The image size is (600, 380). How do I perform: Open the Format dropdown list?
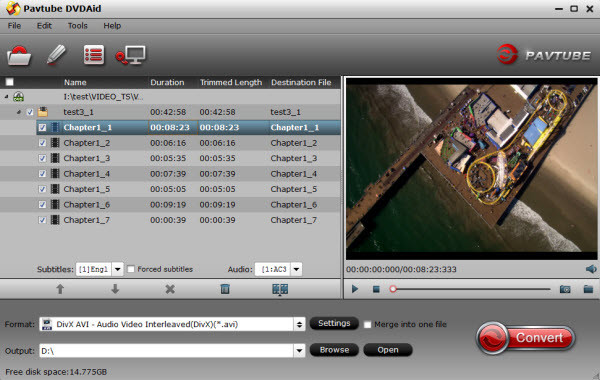pyautogui.click(x=299, y=325)
